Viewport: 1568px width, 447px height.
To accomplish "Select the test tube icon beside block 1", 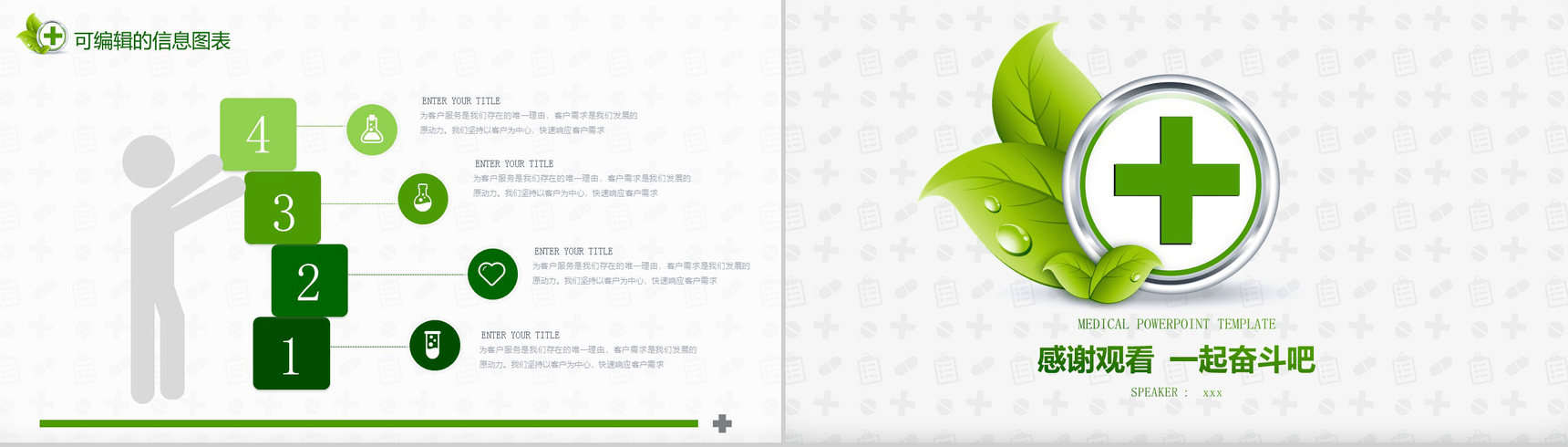I will [434, 345].
